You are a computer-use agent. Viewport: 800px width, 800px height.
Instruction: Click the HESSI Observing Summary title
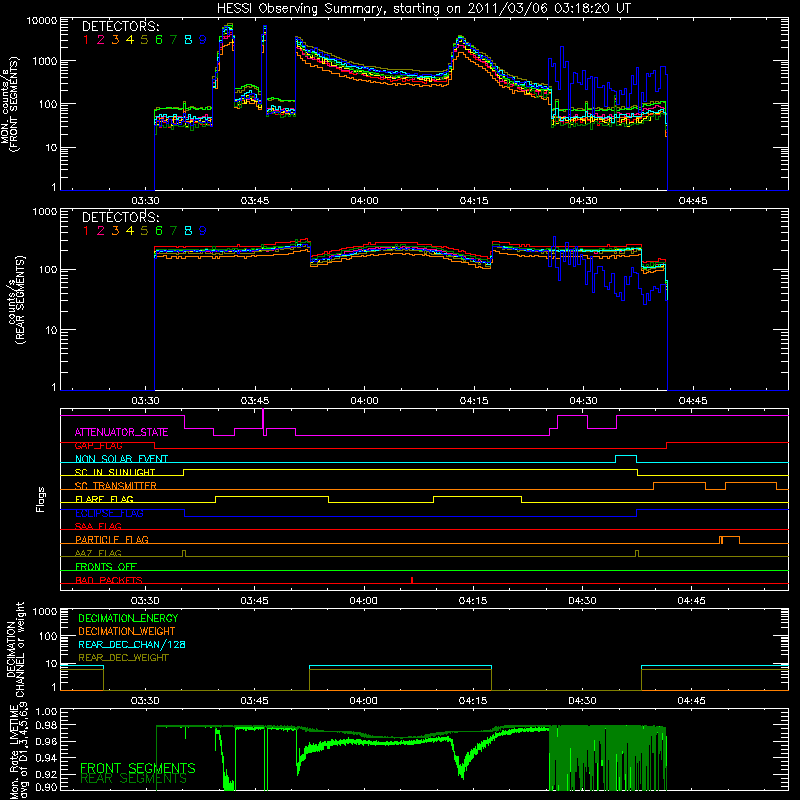(x=423, y=9)
